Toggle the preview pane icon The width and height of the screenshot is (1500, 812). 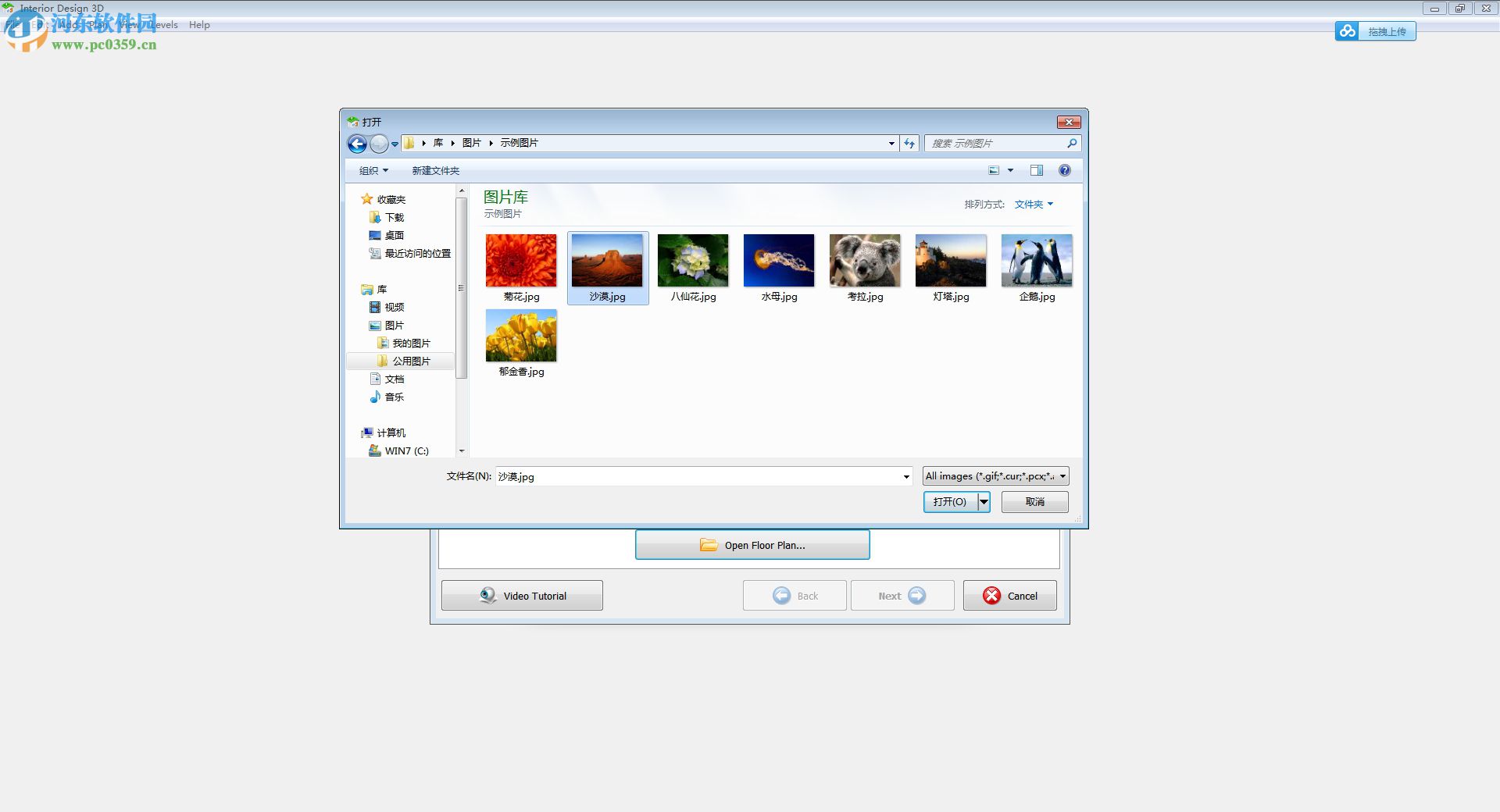tap(1037, 170)
